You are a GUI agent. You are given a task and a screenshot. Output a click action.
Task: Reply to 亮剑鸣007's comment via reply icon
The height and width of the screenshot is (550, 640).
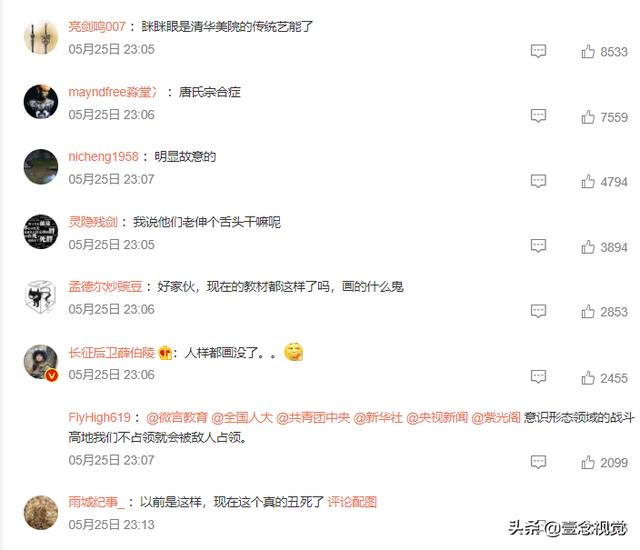[x=538, y=51]
